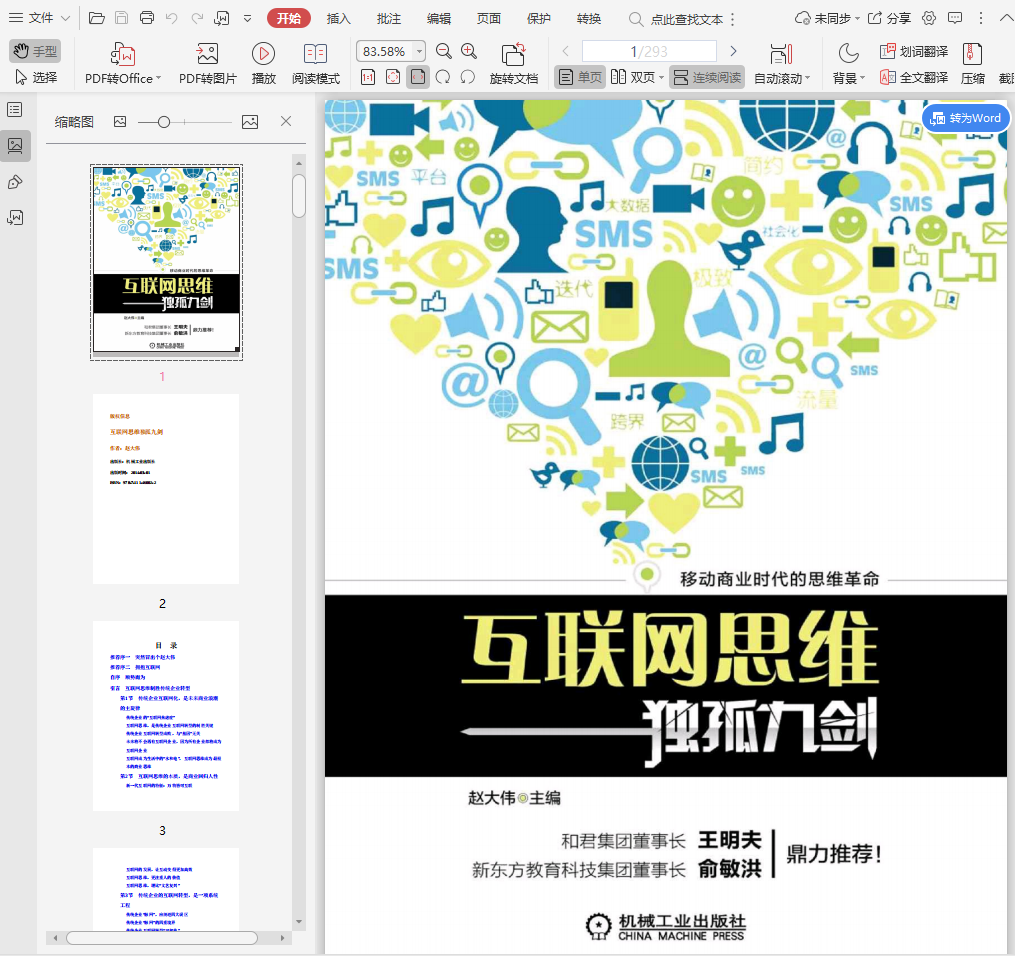Click the redo arrow icon
Viewport: 1015px width, 956px height.
coord(197,18)
